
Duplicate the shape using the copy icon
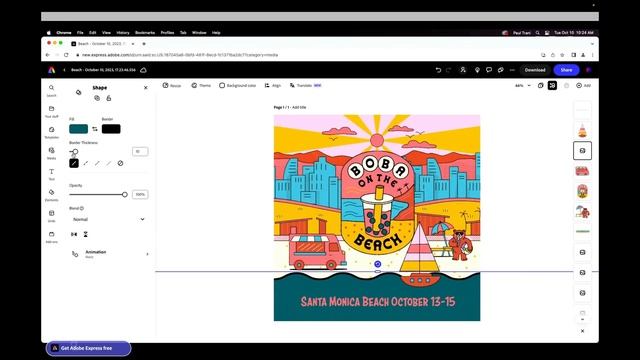[x=97, y=98]
